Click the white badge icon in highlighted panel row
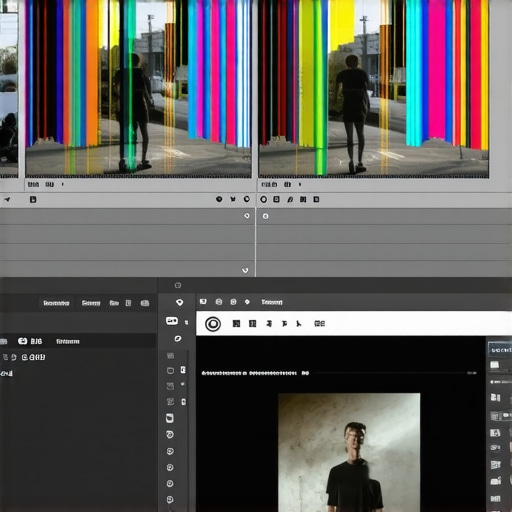The height and width of the screenshot is (512, 512). click(22, 341)
